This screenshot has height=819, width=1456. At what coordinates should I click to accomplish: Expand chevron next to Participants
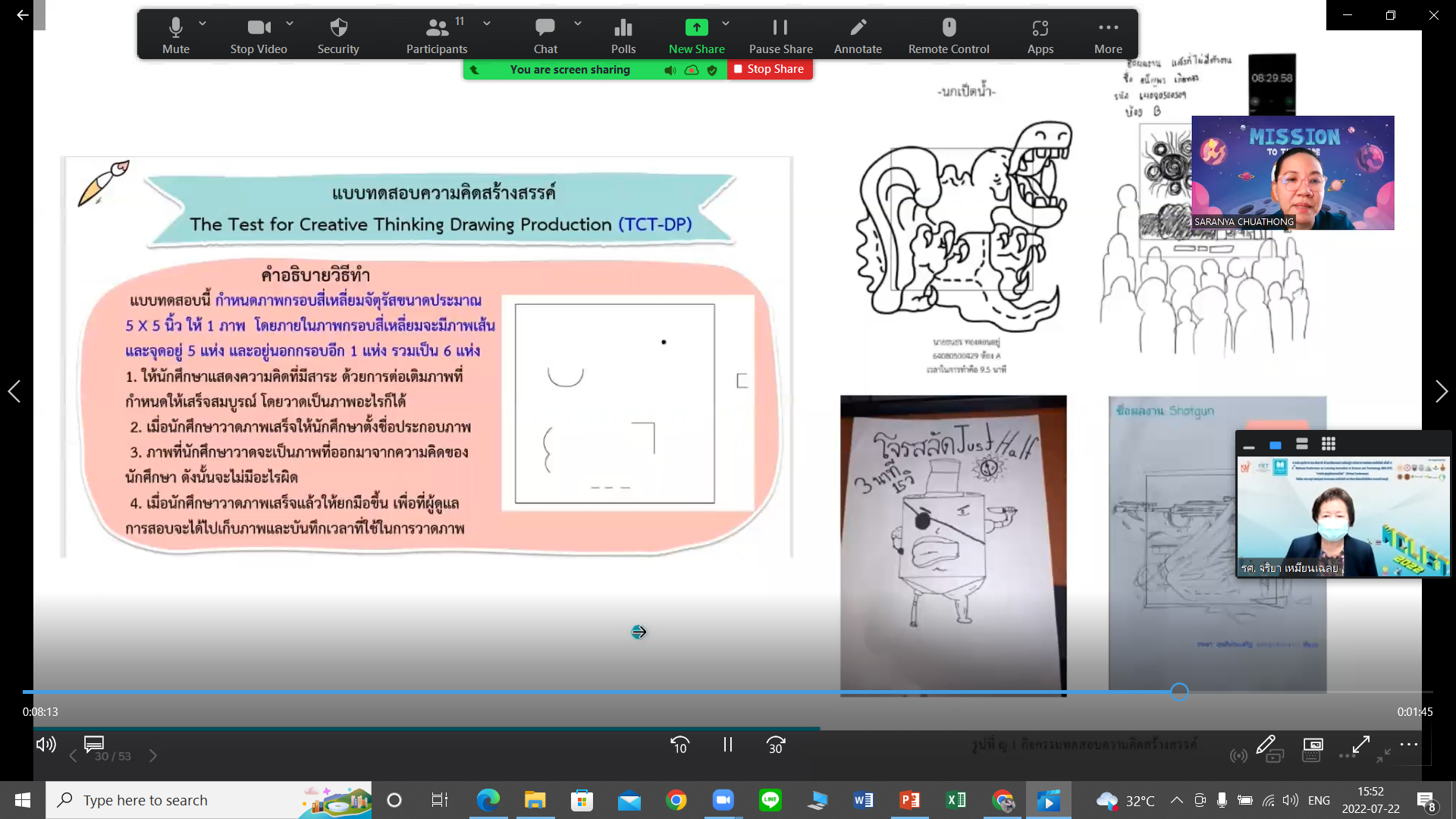point(487,24)
